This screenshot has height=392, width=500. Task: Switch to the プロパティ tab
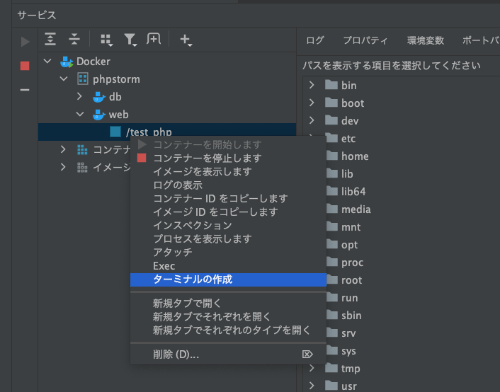tap(366, 40)
